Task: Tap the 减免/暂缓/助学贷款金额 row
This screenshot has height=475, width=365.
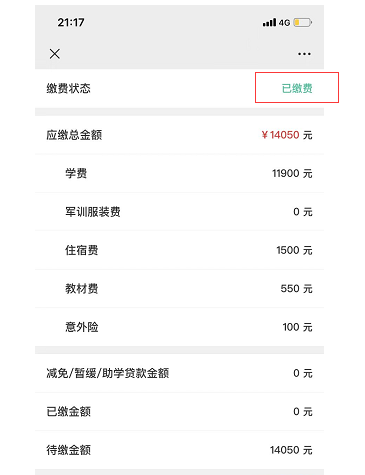Action: [x=179, y=373]
